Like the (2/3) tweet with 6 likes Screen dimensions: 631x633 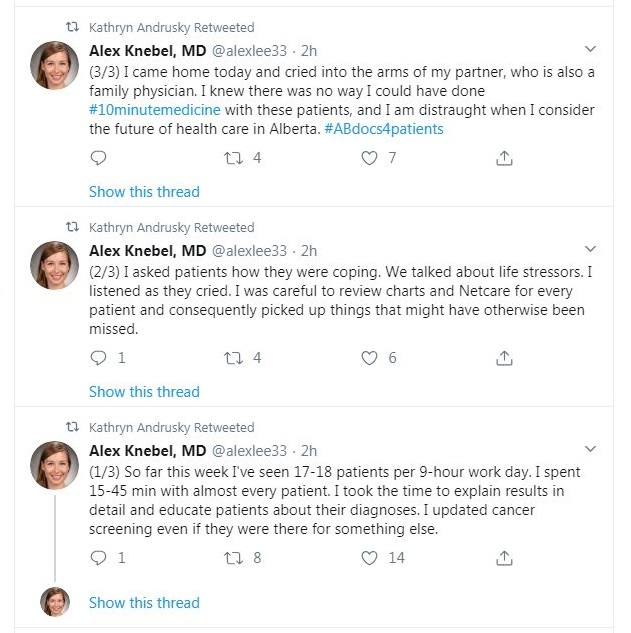pos(369,358)
